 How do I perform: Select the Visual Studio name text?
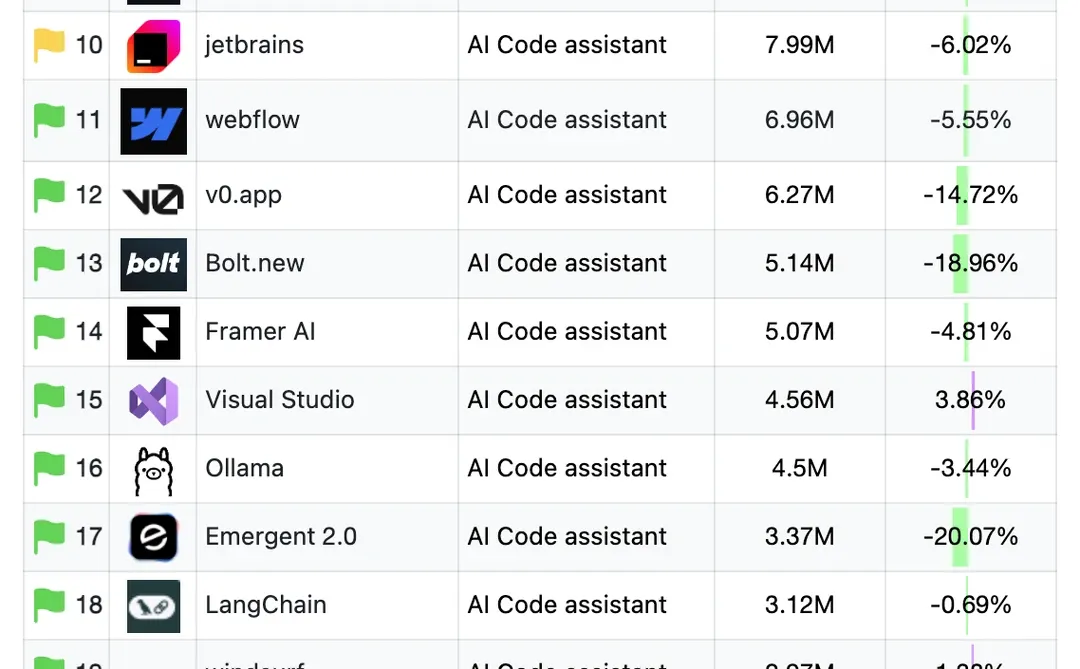pyautogui.click(x=279, y=400)
